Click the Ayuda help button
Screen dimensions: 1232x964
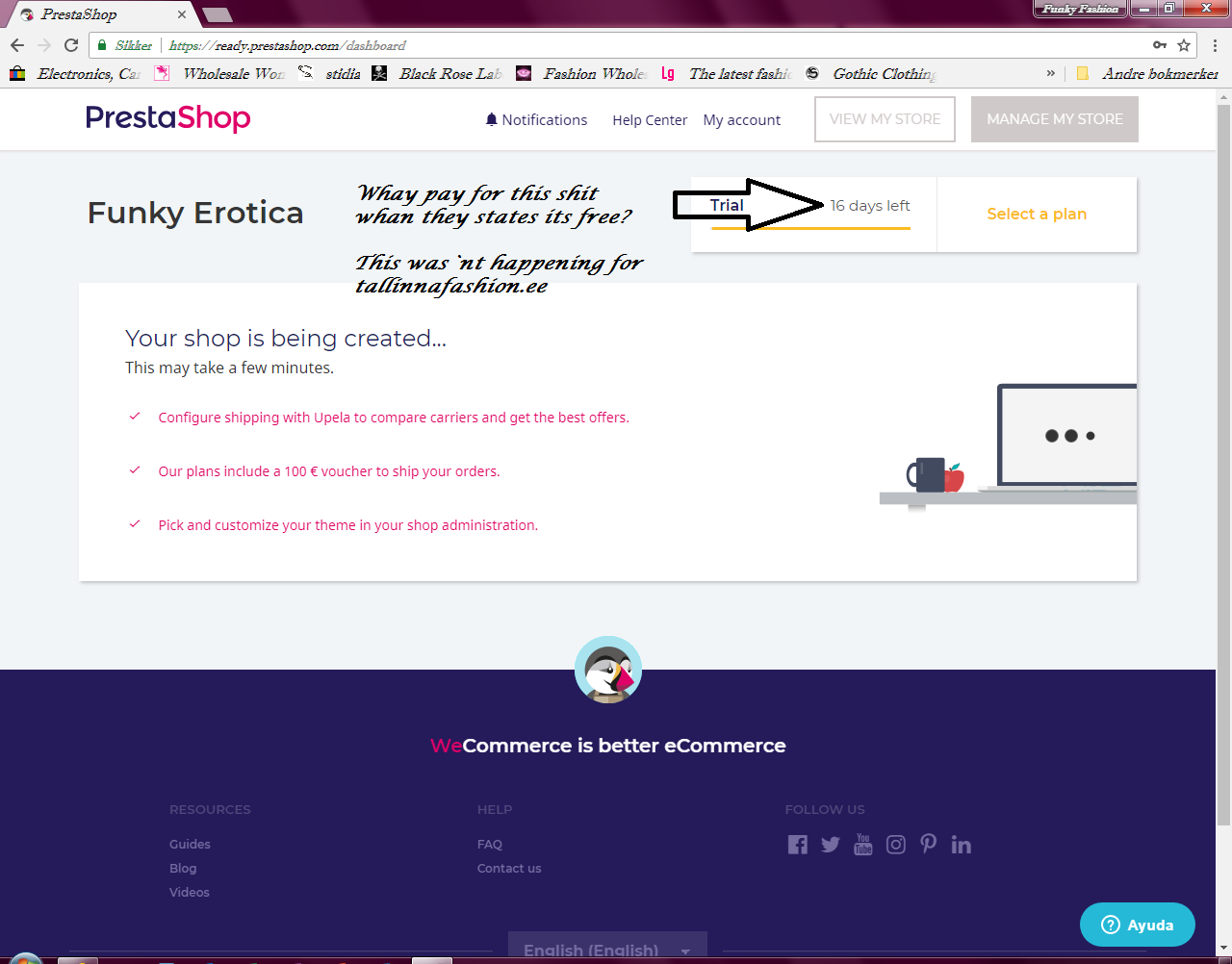click(x=1138, y=925)
